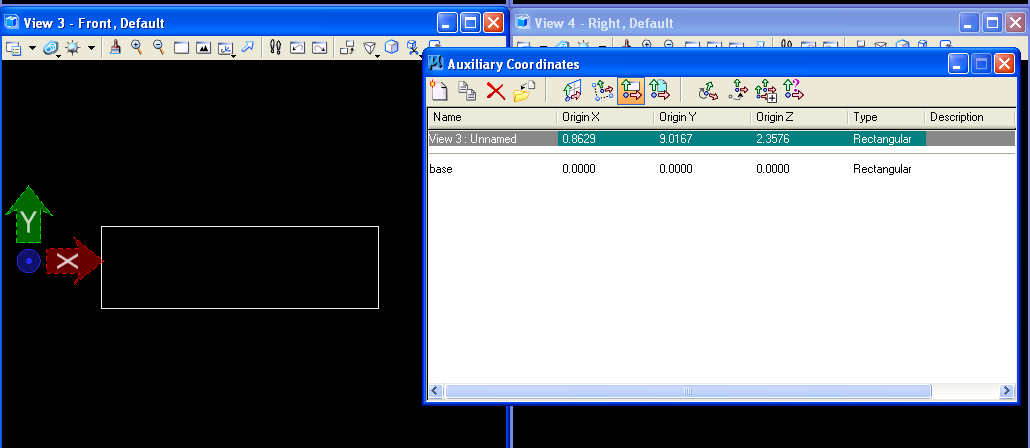Viewport: 1030px width, 448px height.
Task: Open dropdown arrow beside brightness icon
Action: coord(91,48)
